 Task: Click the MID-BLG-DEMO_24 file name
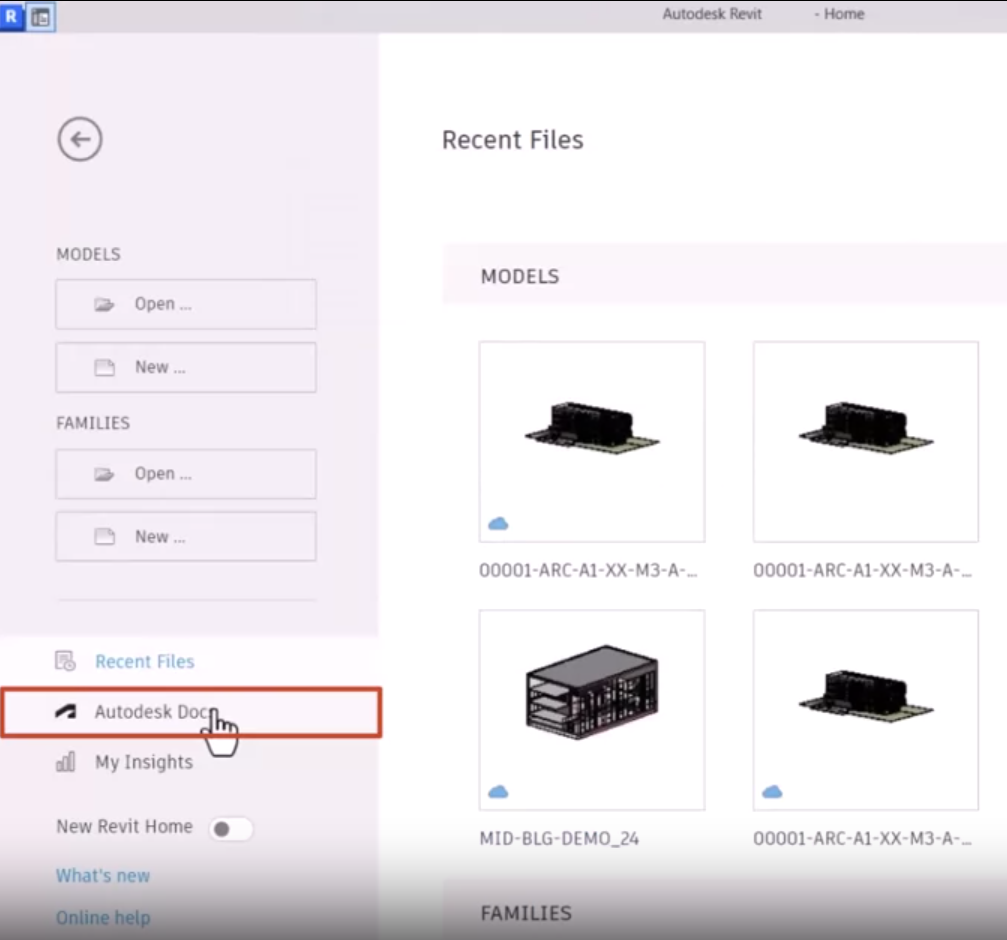[x=559, y=839]
